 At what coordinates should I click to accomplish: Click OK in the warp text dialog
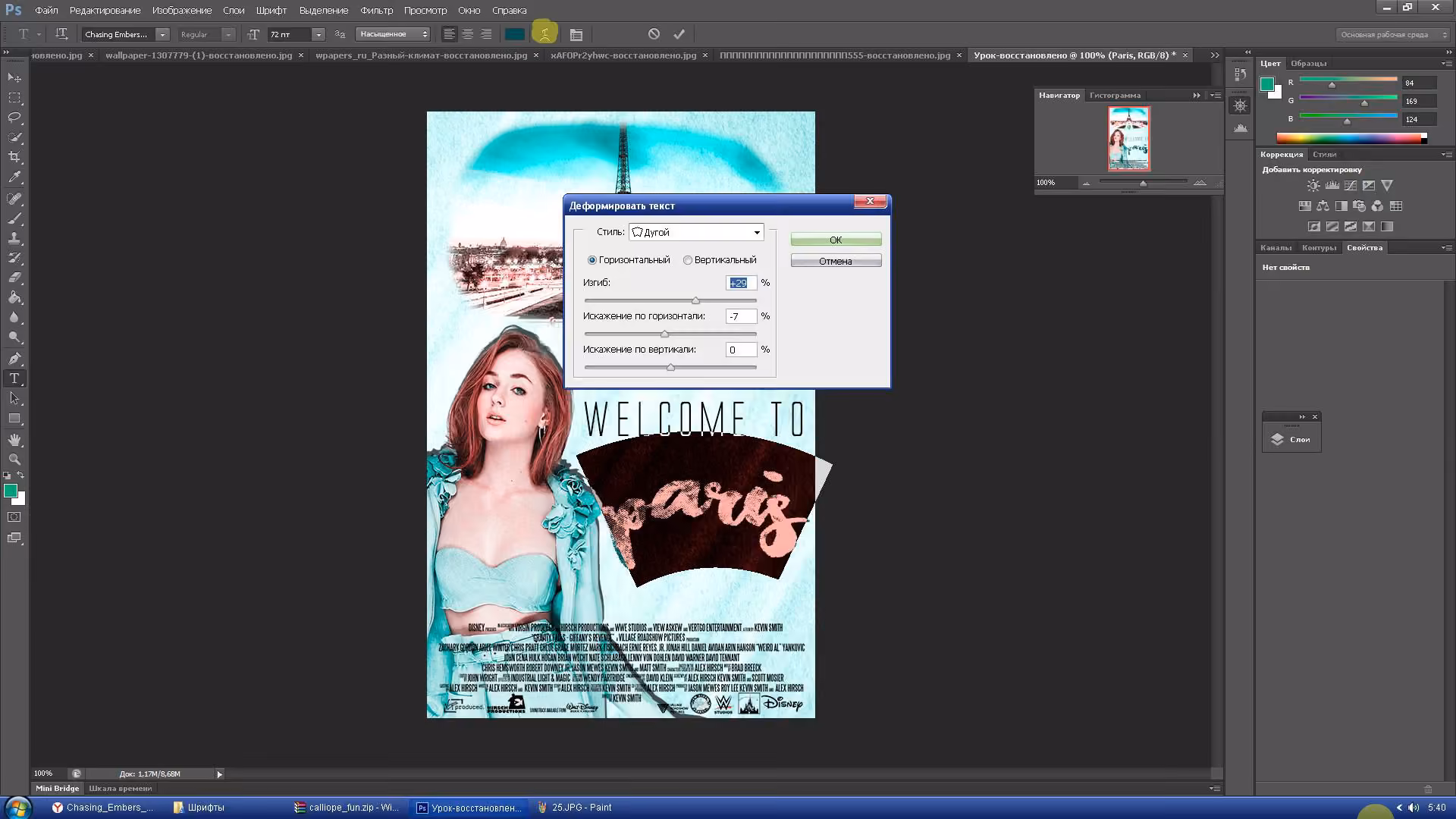tap(836, 240)
